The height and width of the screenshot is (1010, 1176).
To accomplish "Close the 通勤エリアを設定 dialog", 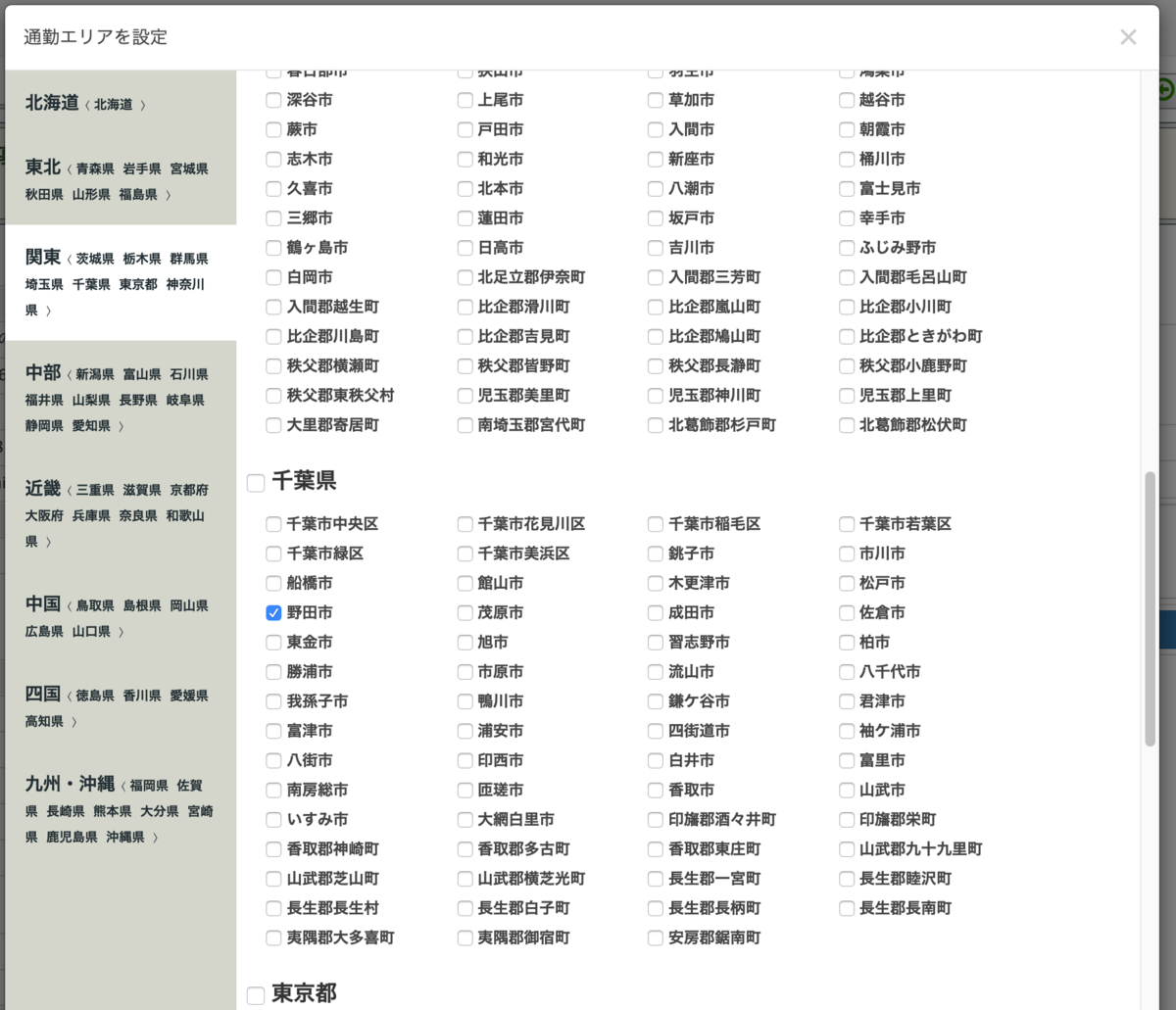I will pyautogui.click(x=1128, y=37).
